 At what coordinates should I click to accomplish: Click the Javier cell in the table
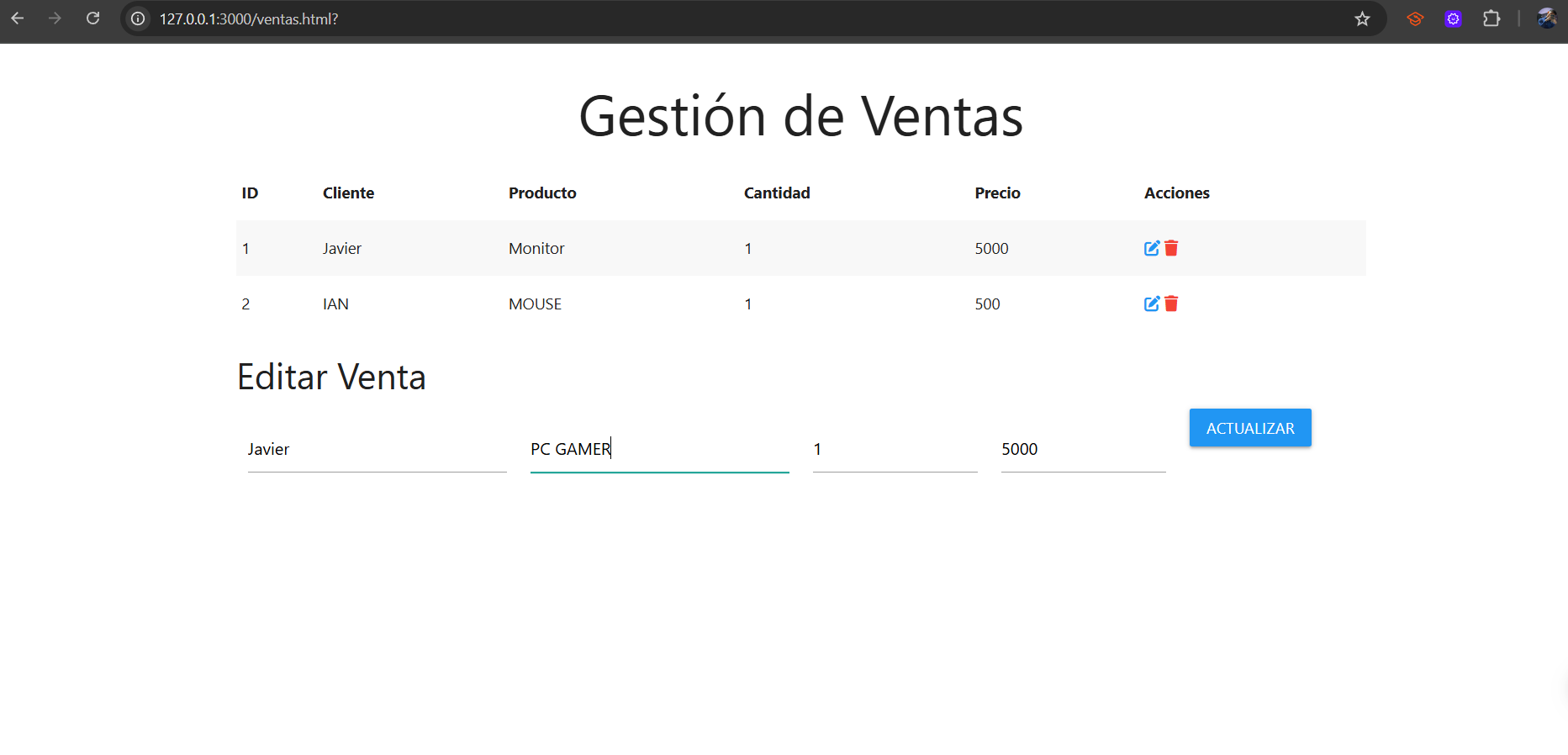point(342,249)
